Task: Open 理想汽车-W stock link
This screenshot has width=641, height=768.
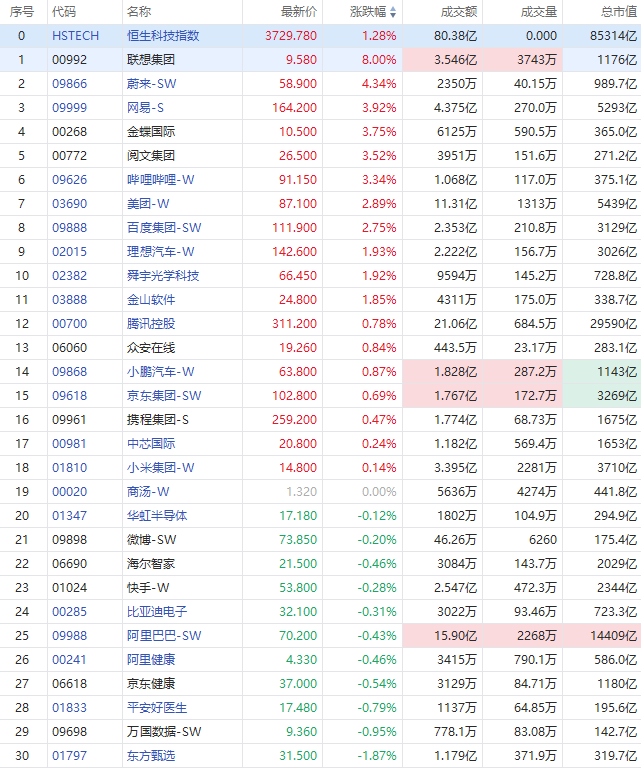Action: (x=161, y=252)
